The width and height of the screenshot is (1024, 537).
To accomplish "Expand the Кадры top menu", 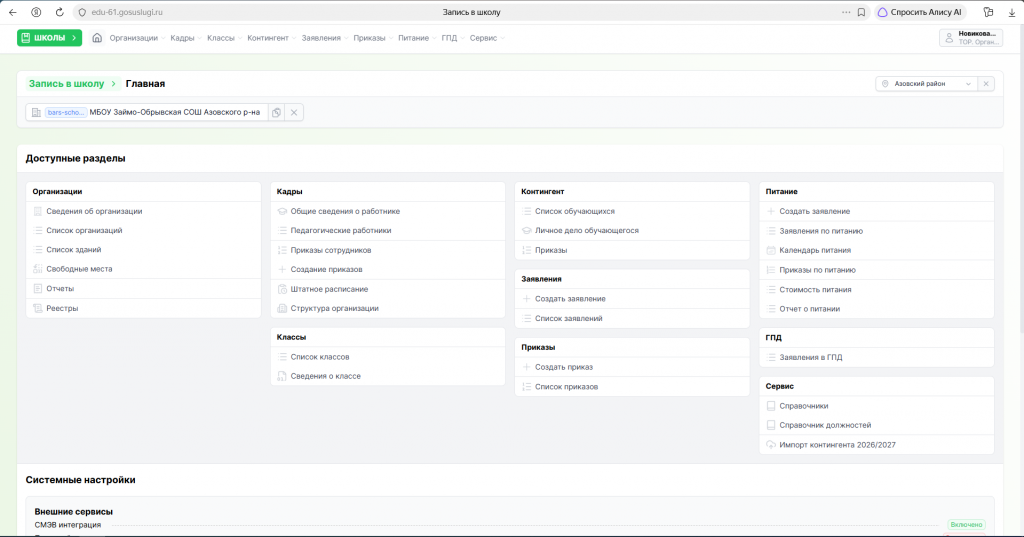I will pos(185,38).
